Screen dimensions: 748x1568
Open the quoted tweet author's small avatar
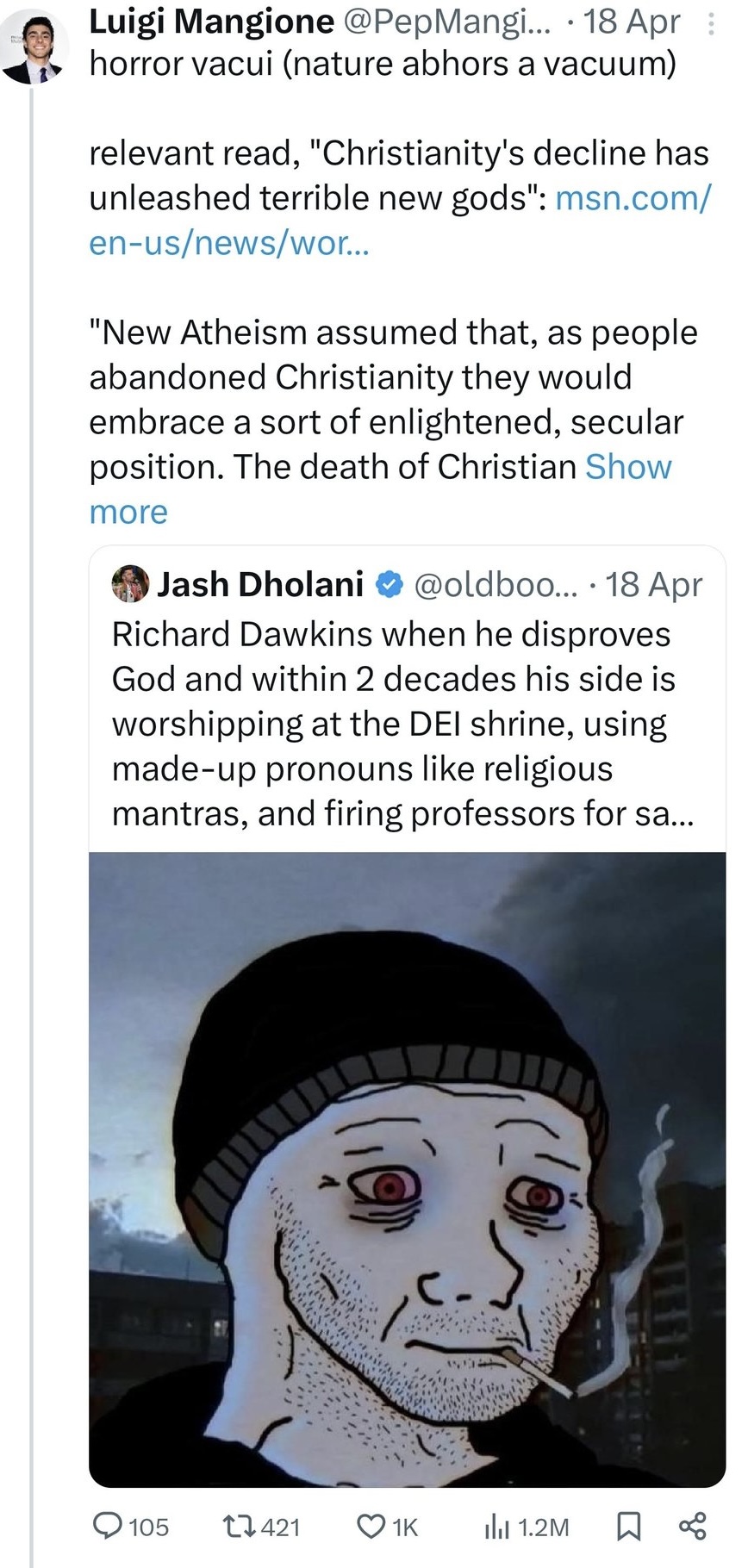click(x=131, y=585)
